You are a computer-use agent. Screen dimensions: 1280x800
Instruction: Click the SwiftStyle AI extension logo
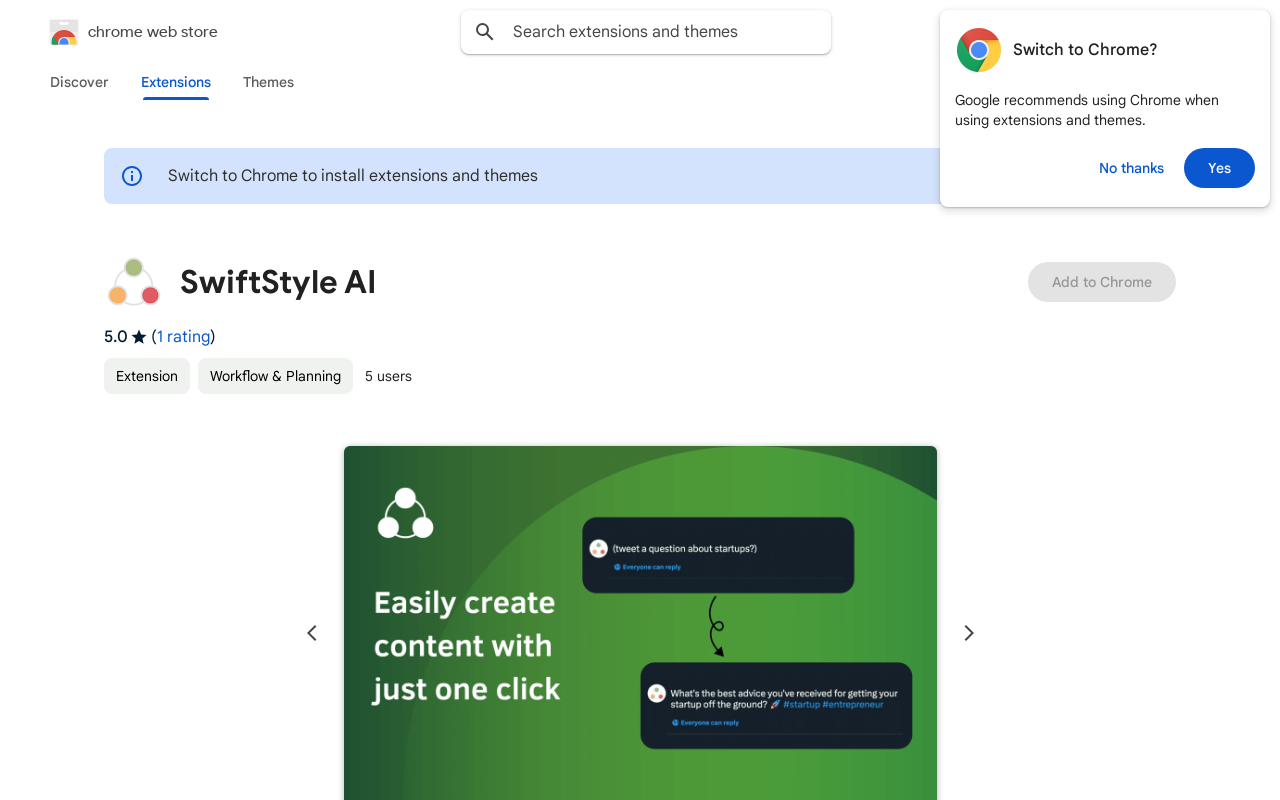[134, 282]
